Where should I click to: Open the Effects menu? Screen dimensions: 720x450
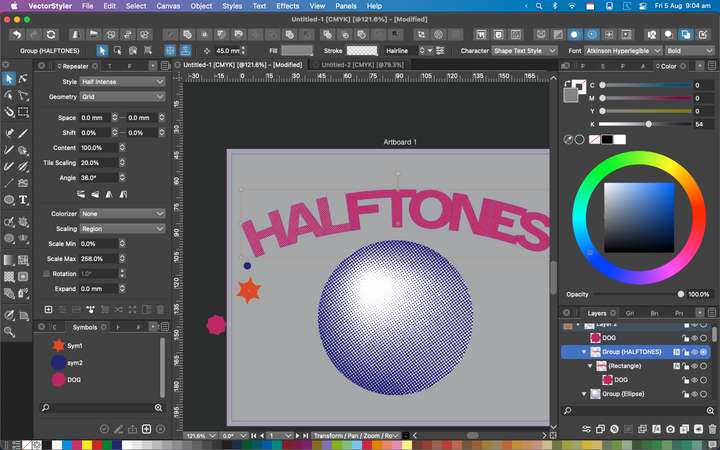coord(288,6)
